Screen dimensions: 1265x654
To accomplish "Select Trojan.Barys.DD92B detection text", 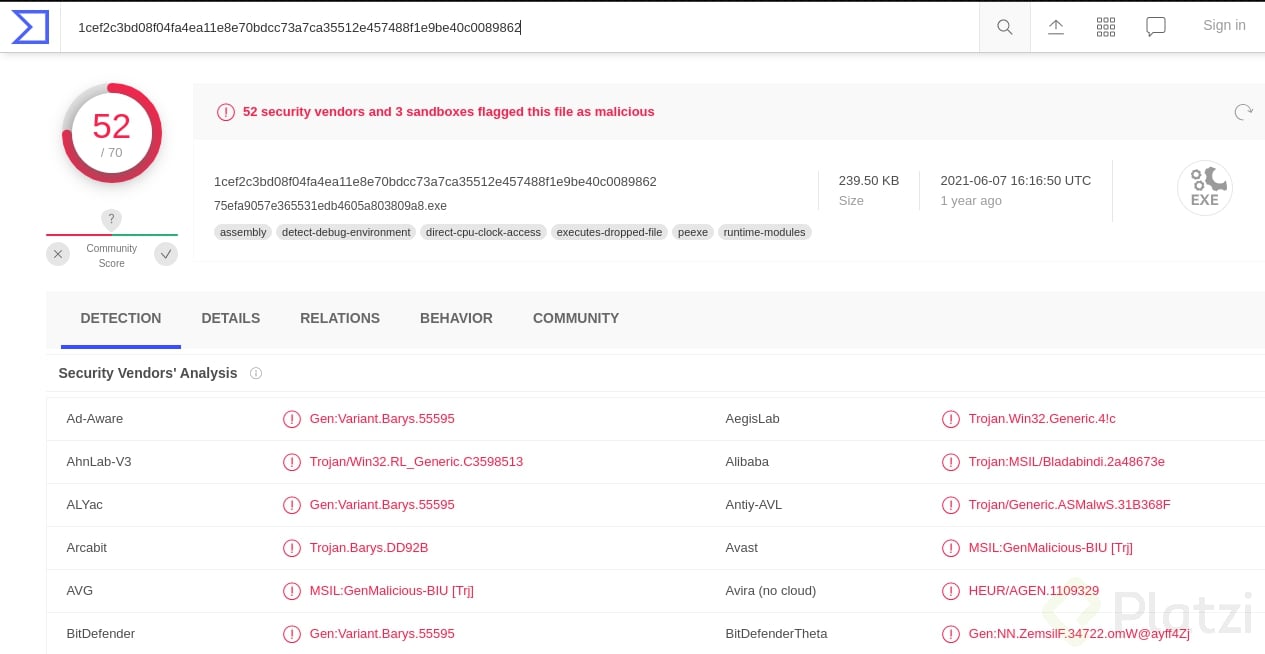I will pos(369,548).
